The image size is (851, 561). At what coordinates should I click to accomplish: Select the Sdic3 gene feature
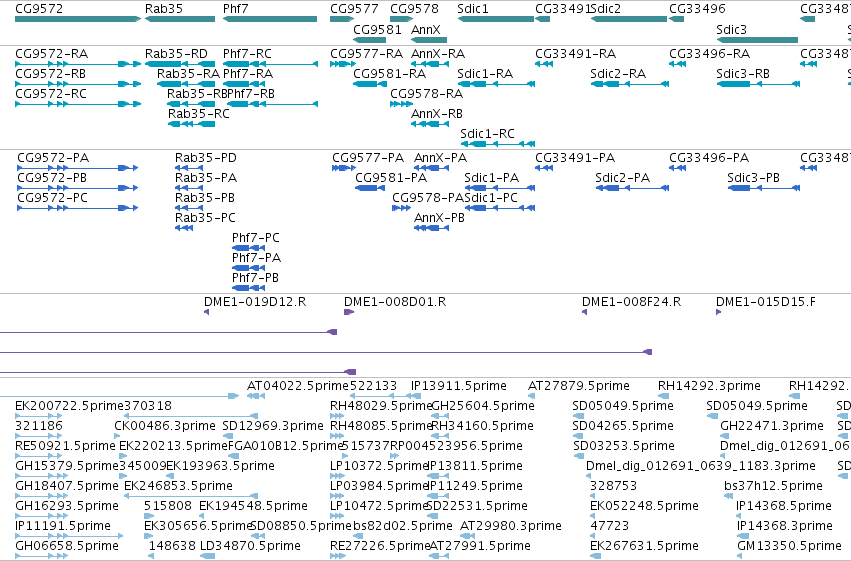click(757, 40)
